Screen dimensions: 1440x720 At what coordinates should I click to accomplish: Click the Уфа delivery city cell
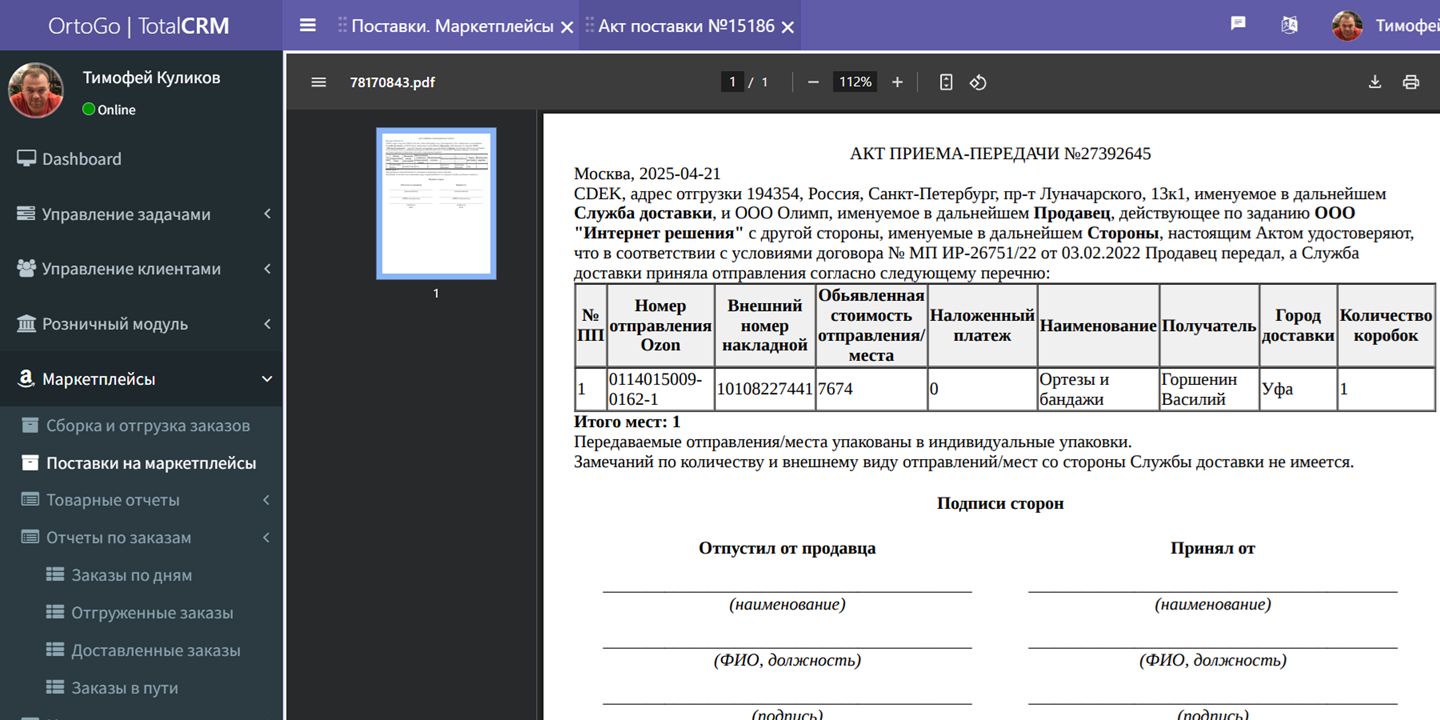[x=1298, y=389]
